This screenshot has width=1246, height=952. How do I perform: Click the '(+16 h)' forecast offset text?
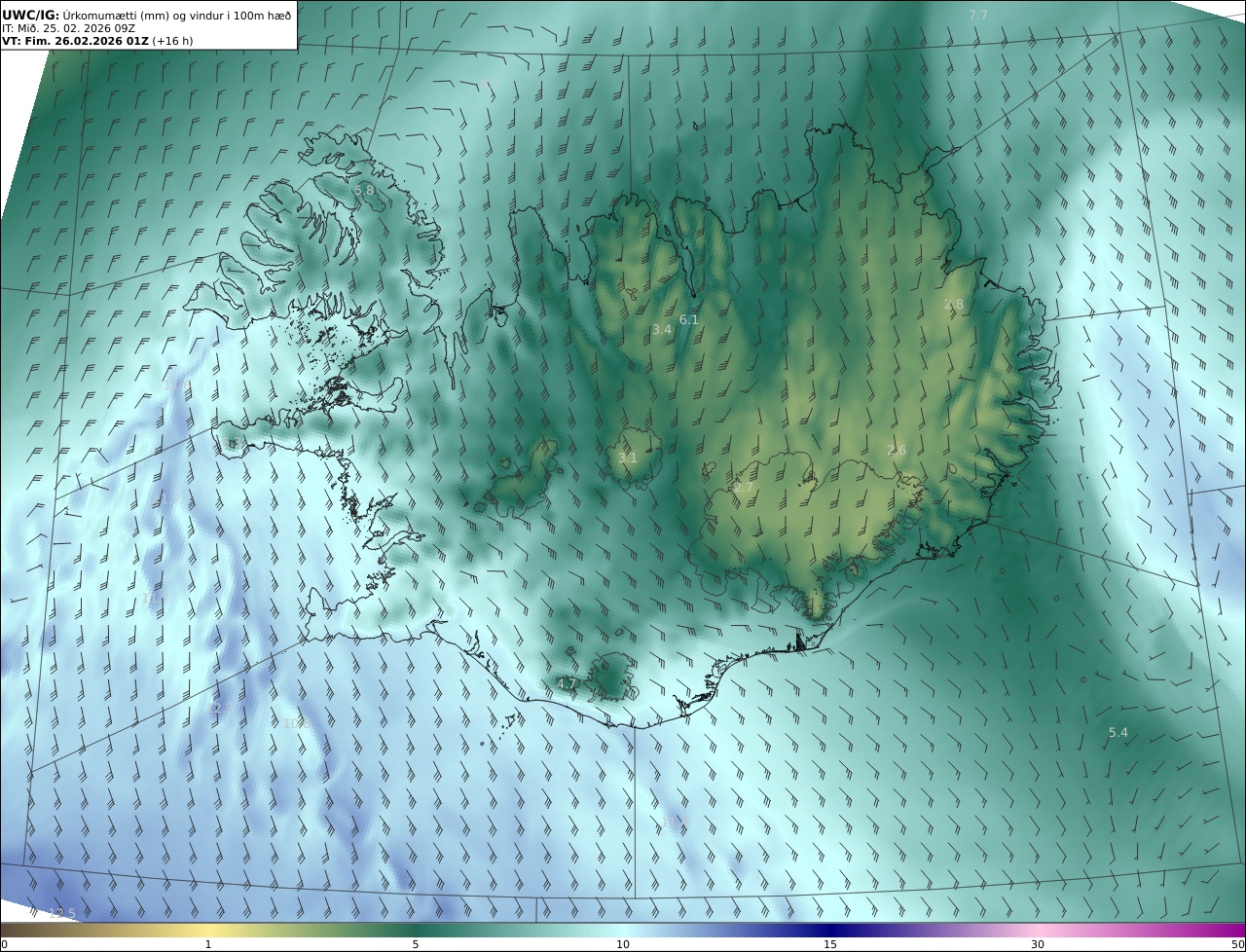[173, 42]
